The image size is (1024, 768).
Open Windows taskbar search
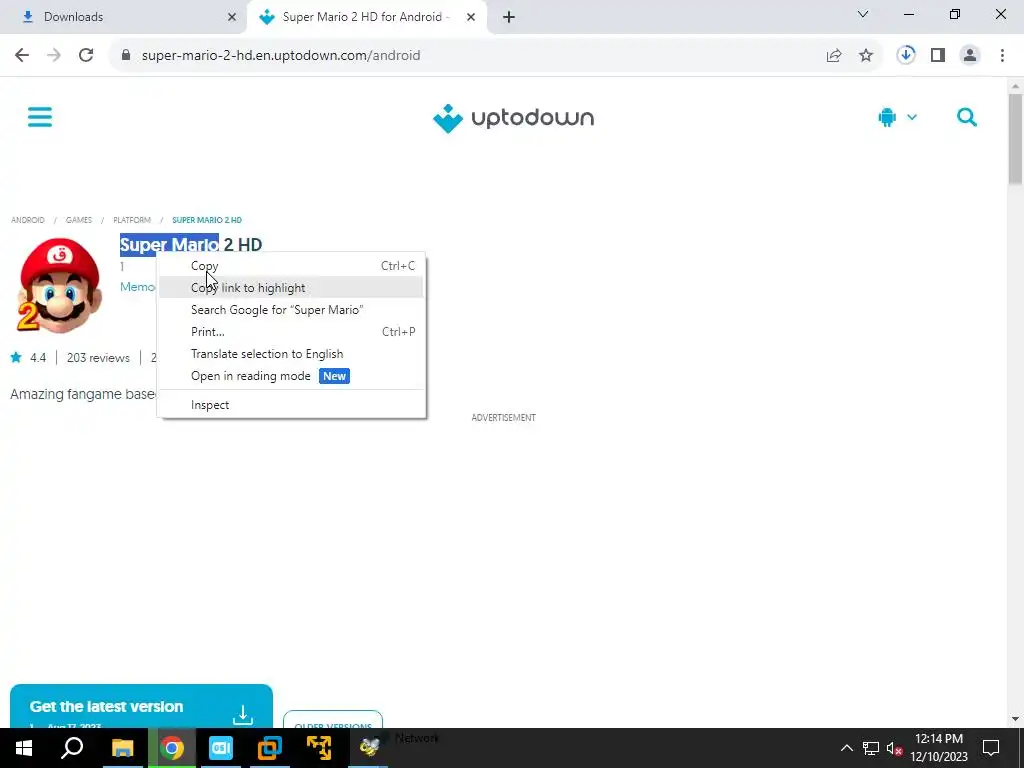(x=72, y=748)
